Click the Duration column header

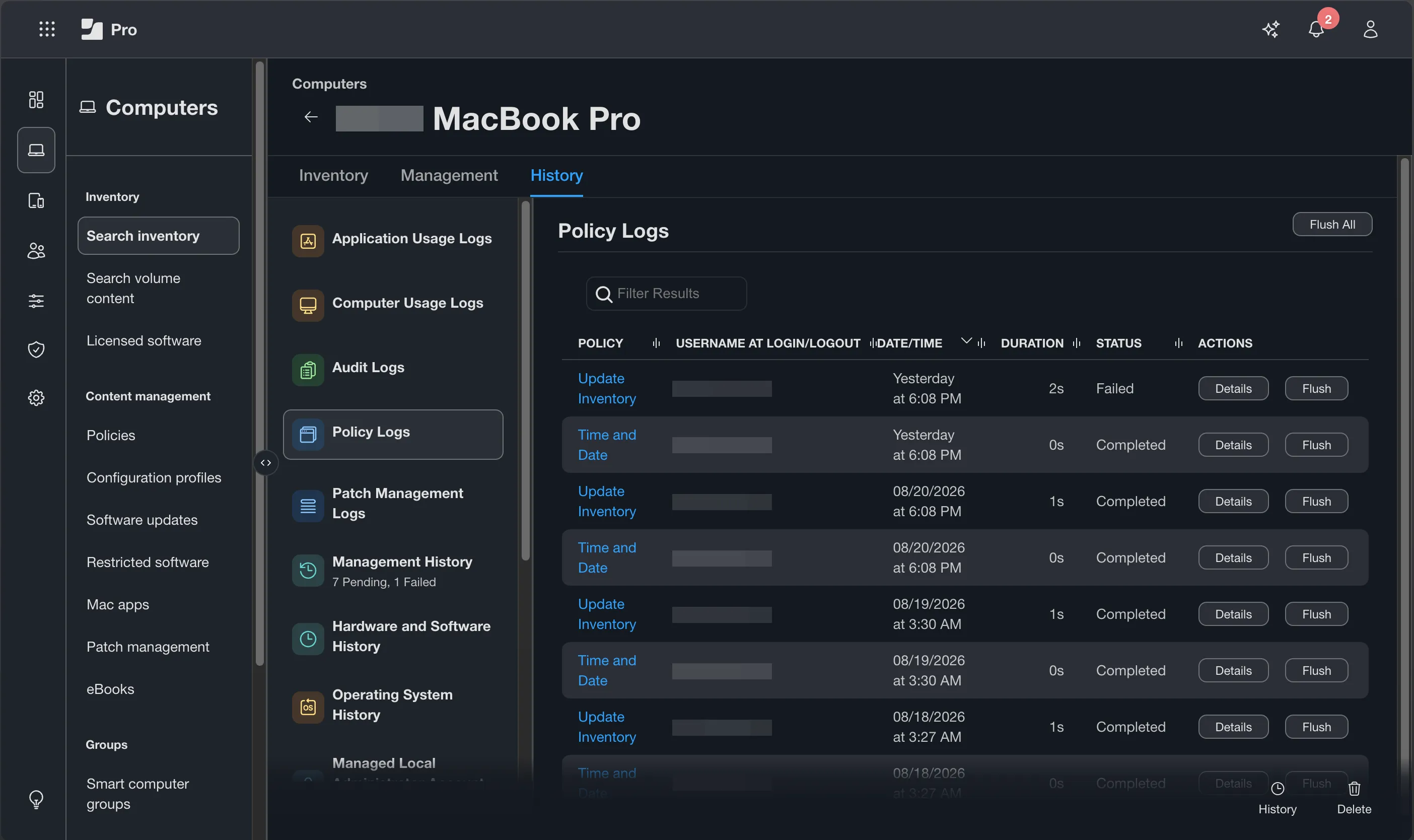click(1032, 343)
